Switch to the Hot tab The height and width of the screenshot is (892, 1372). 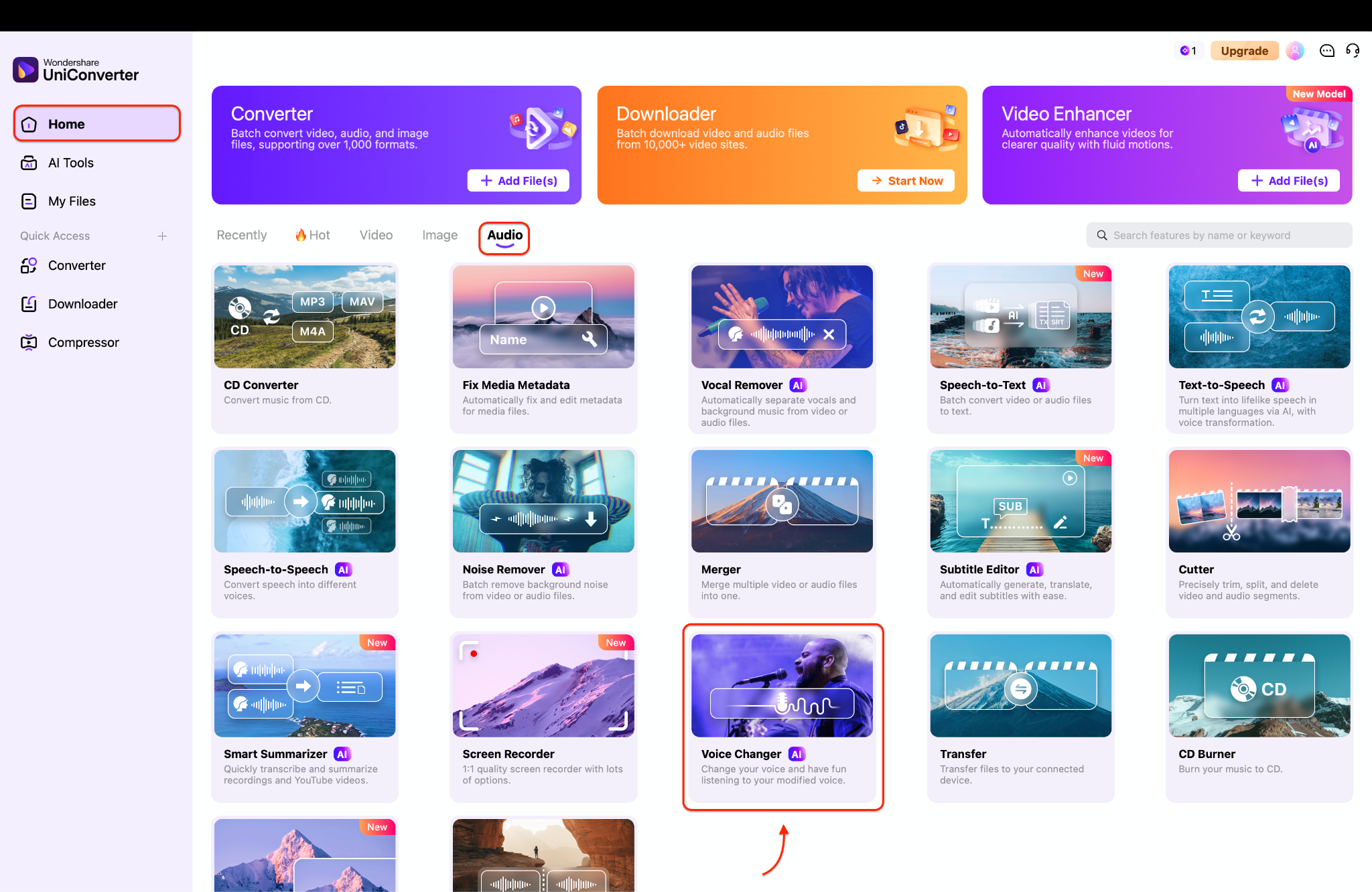click(x=313, y=235)
